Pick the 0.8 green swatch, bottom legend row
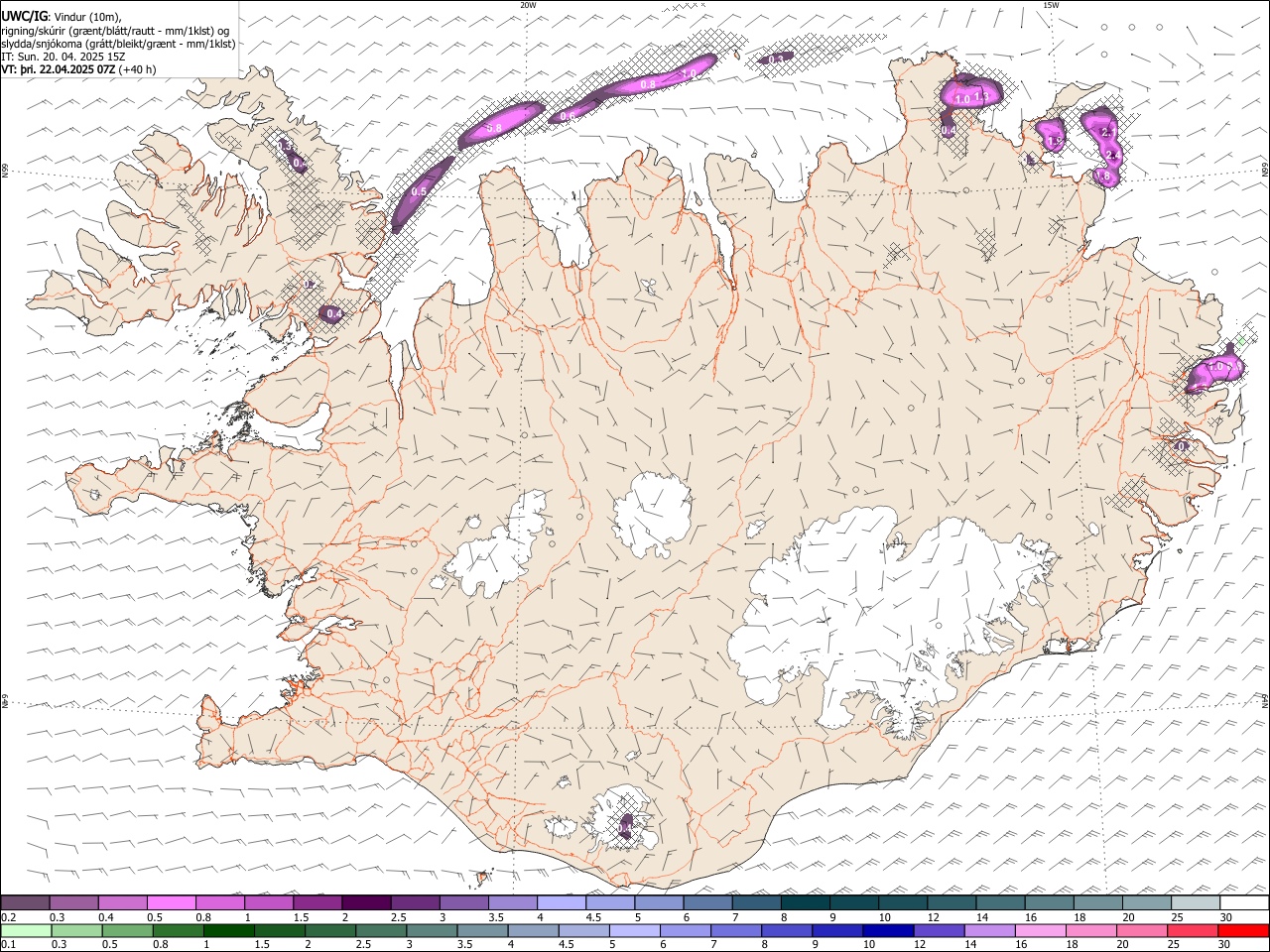1270x952 pixels. tap(179, 930)
